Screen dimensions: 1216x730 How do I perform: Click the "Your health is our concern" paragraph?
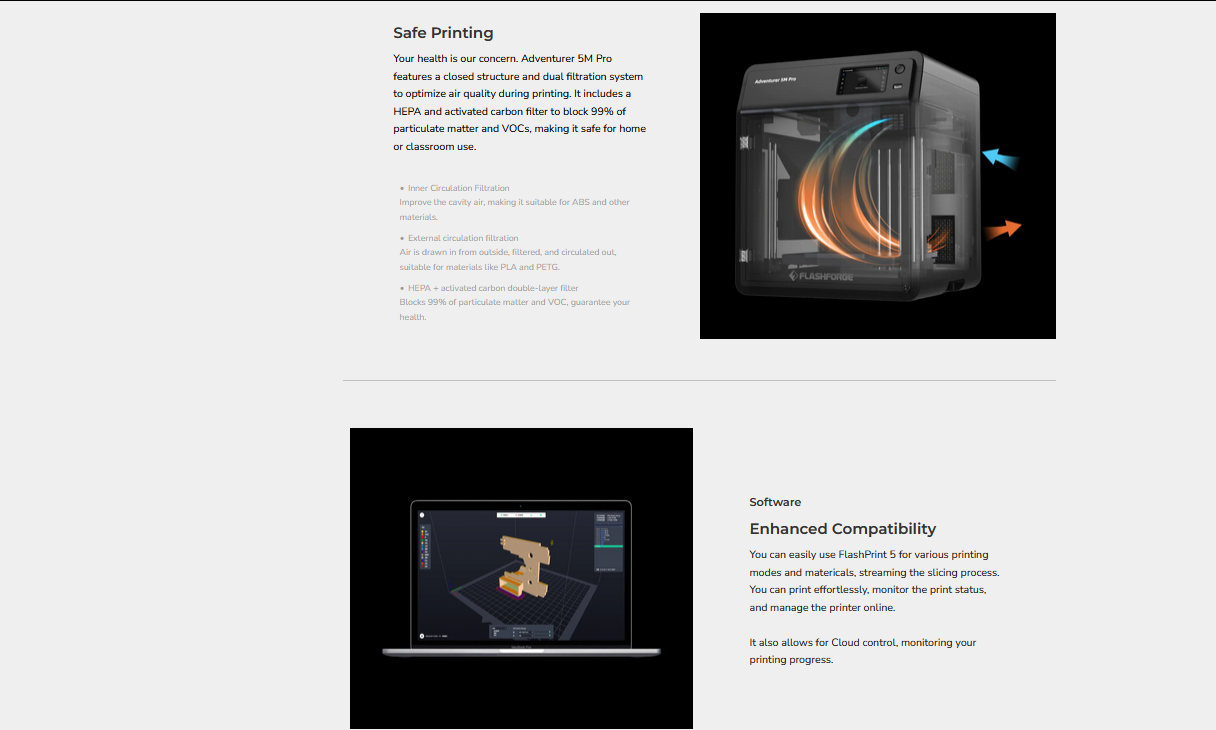[x=520, y=103]
